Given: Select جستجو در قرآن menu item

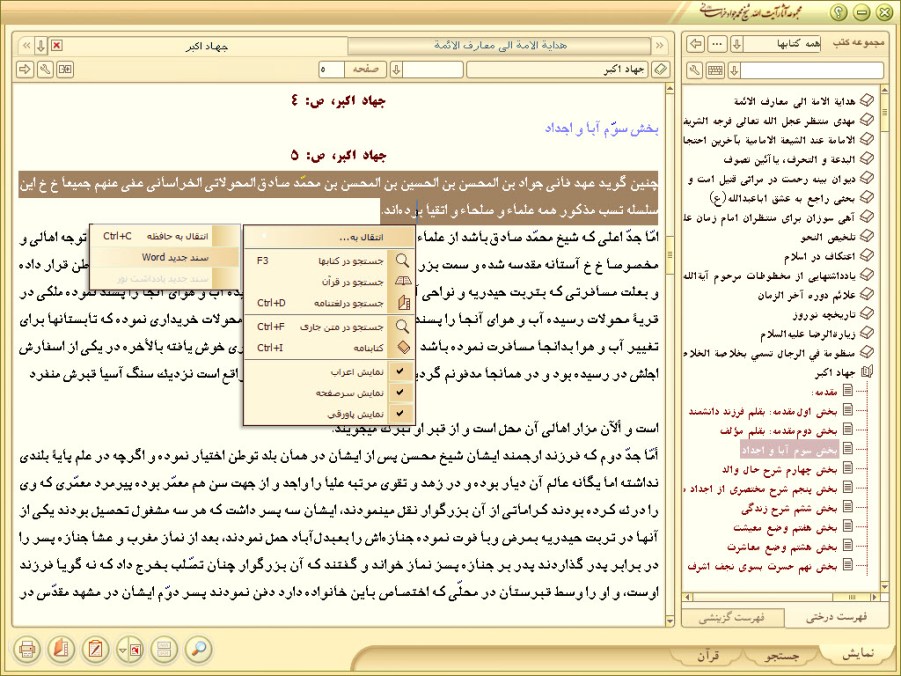Looking at the screenshot, I should tap(329, 282).
